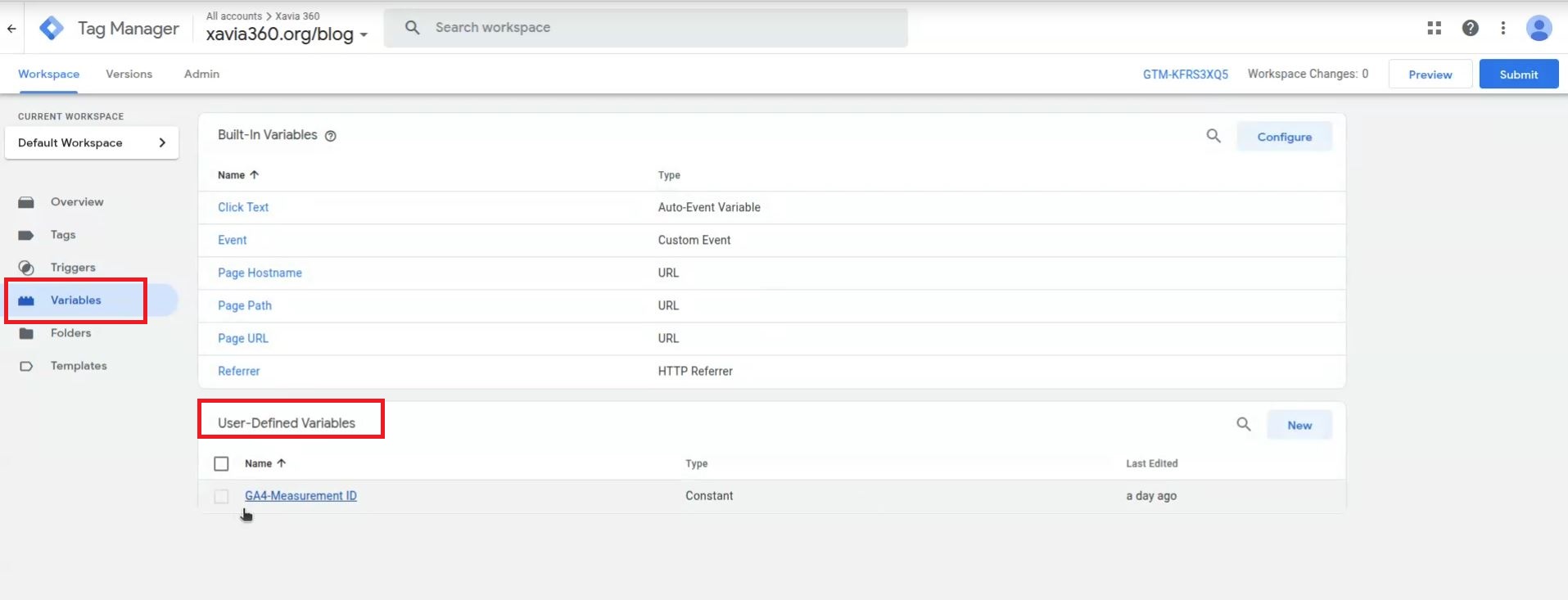1568x600 pixels.
Task: Click the Constant type cell
Action: coord(709,496)
